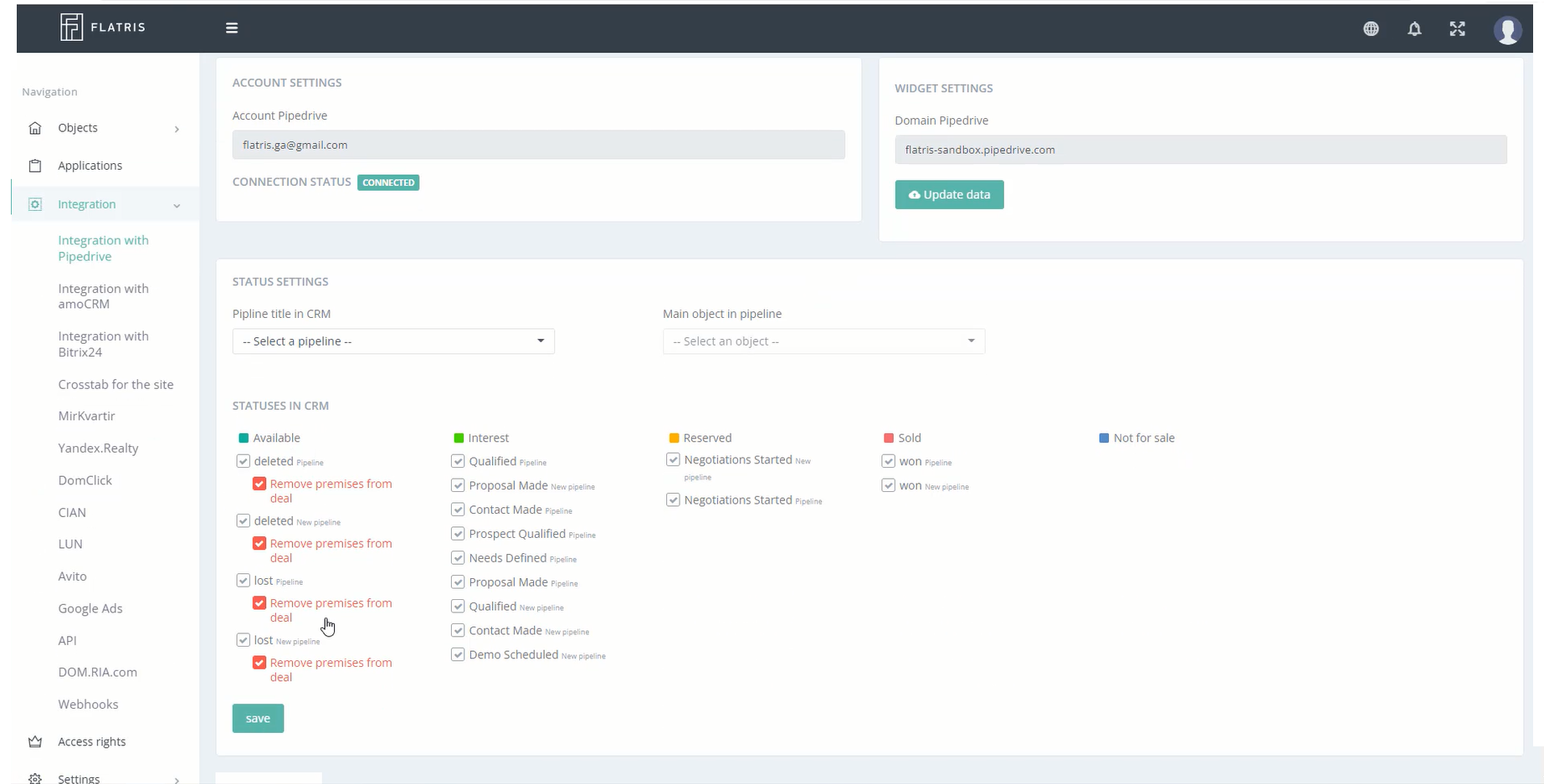Click the save button
Screen dimensions: 1544x784
click(258, 718)
